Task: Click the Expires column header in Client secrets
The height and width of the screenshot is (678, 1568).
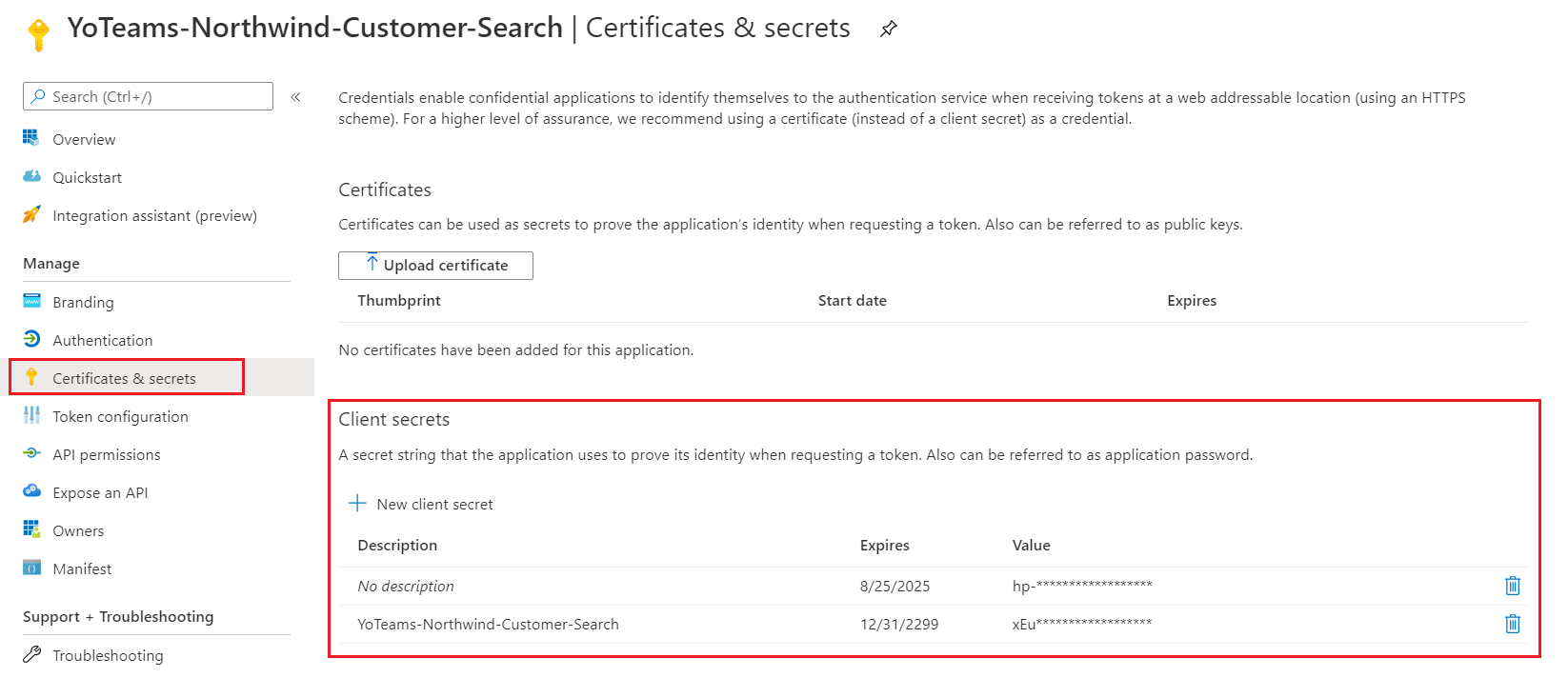Action: (x=884, y=546)
